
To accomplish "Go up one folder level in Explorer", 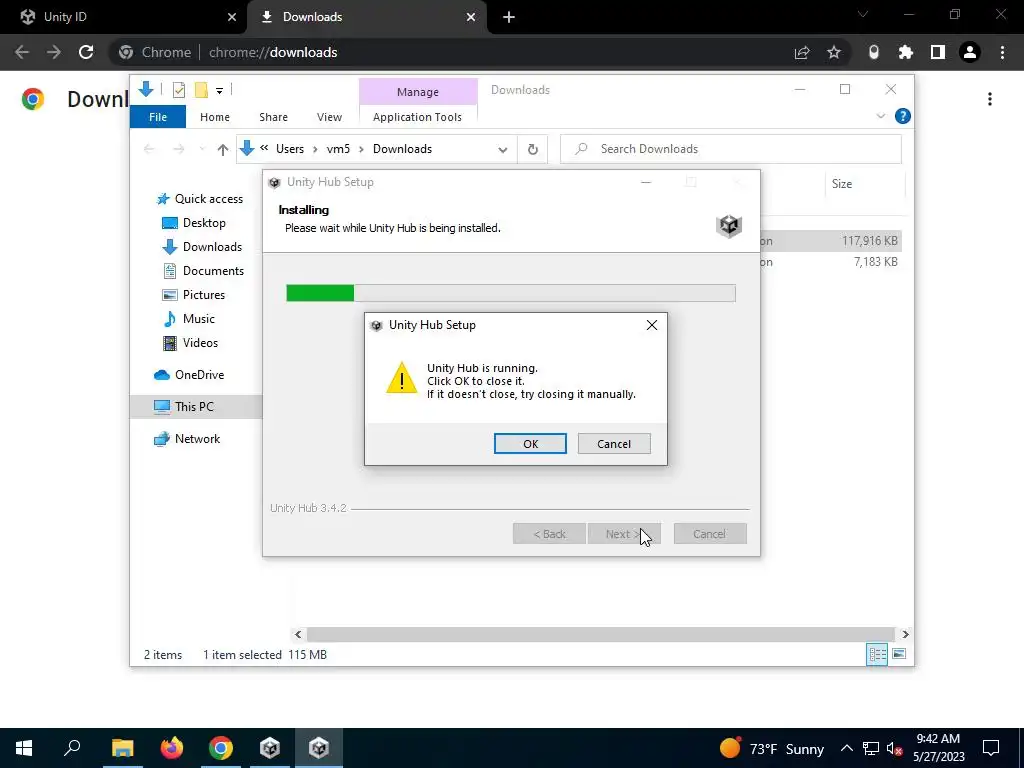I will point(223,150).
